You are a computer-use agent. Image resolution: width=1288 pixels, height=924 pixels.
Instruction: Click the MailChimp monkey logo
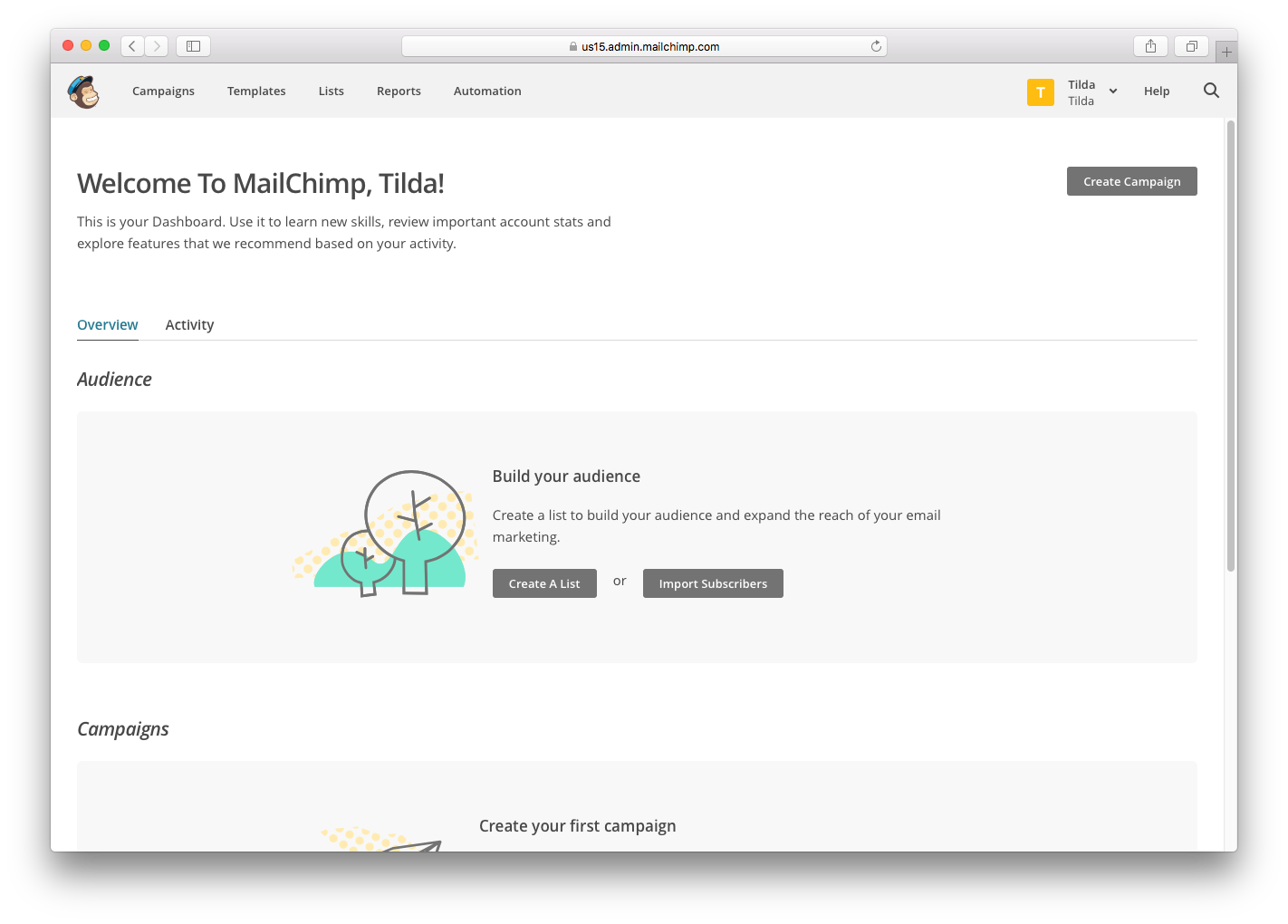(x=83, y=91)
